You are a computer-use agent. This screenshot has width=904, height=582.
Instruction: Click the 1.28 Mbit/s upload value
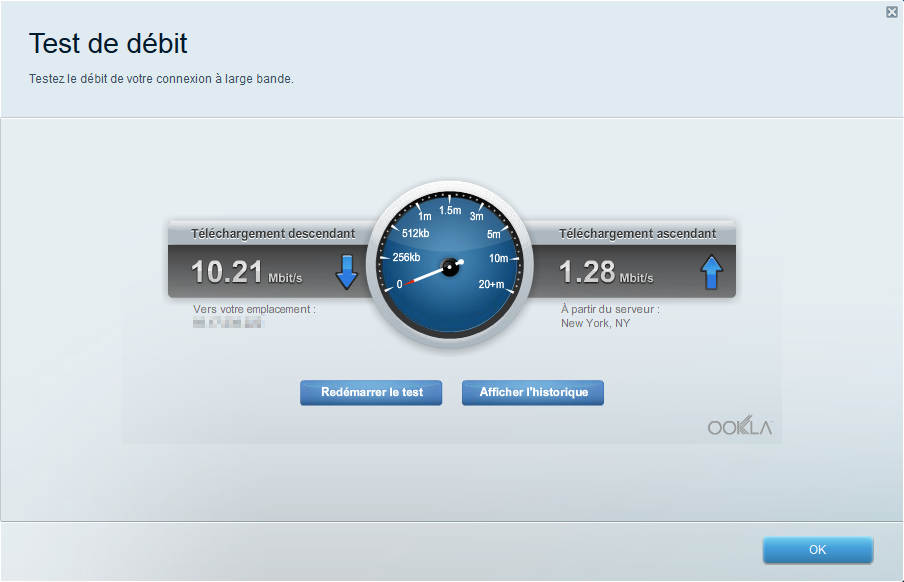(x=605, y=272)
